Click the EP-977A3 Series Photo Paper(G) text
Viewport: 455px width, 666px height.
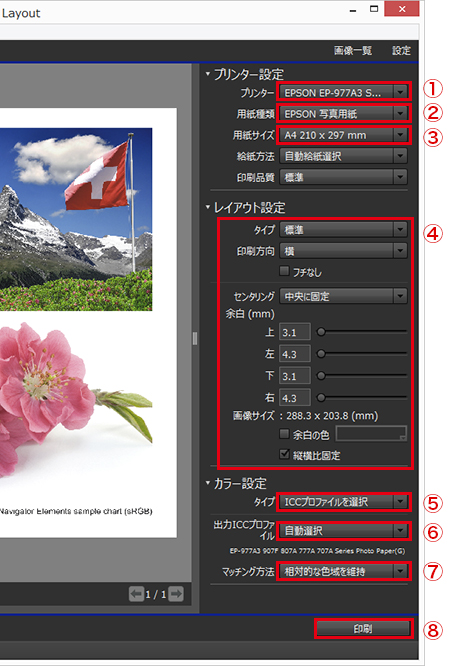tap(317, 551)
